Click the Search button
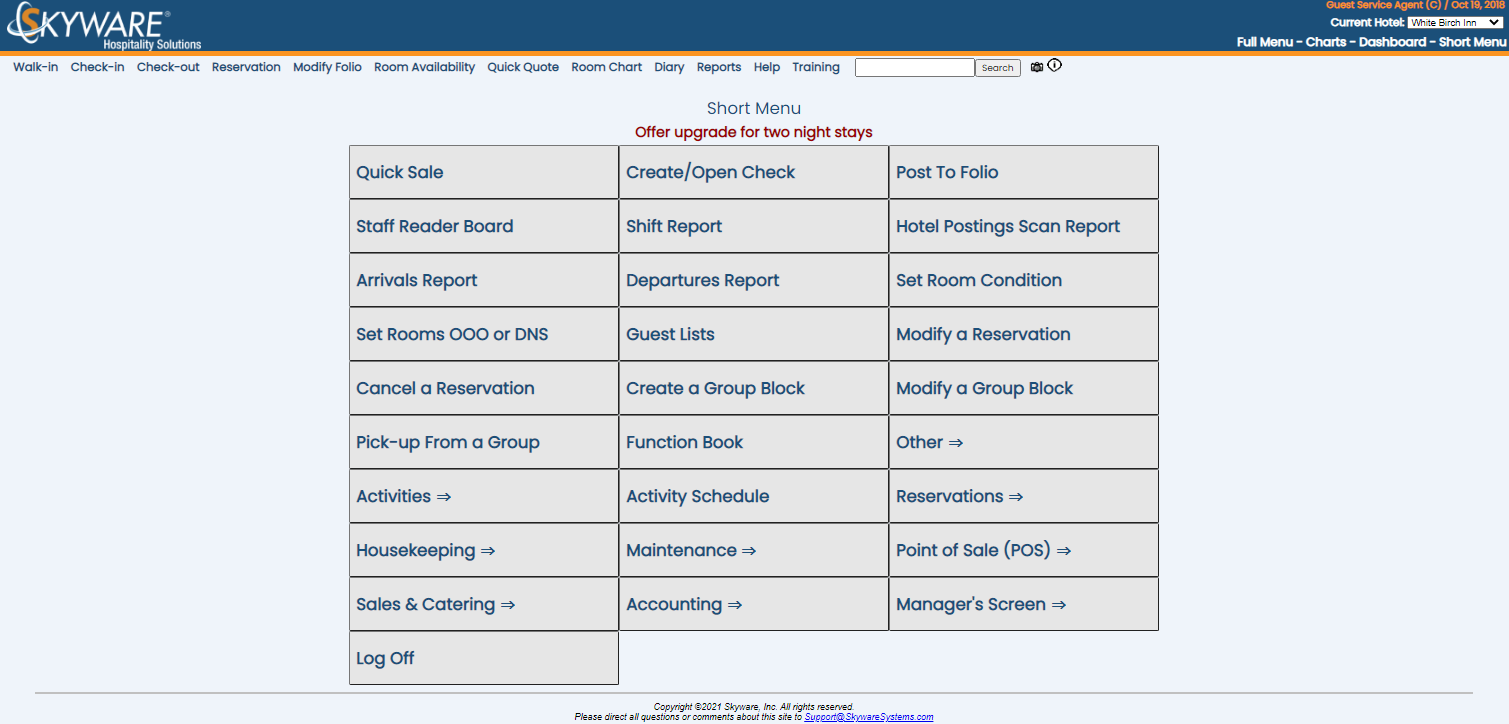 click(997, 68)
